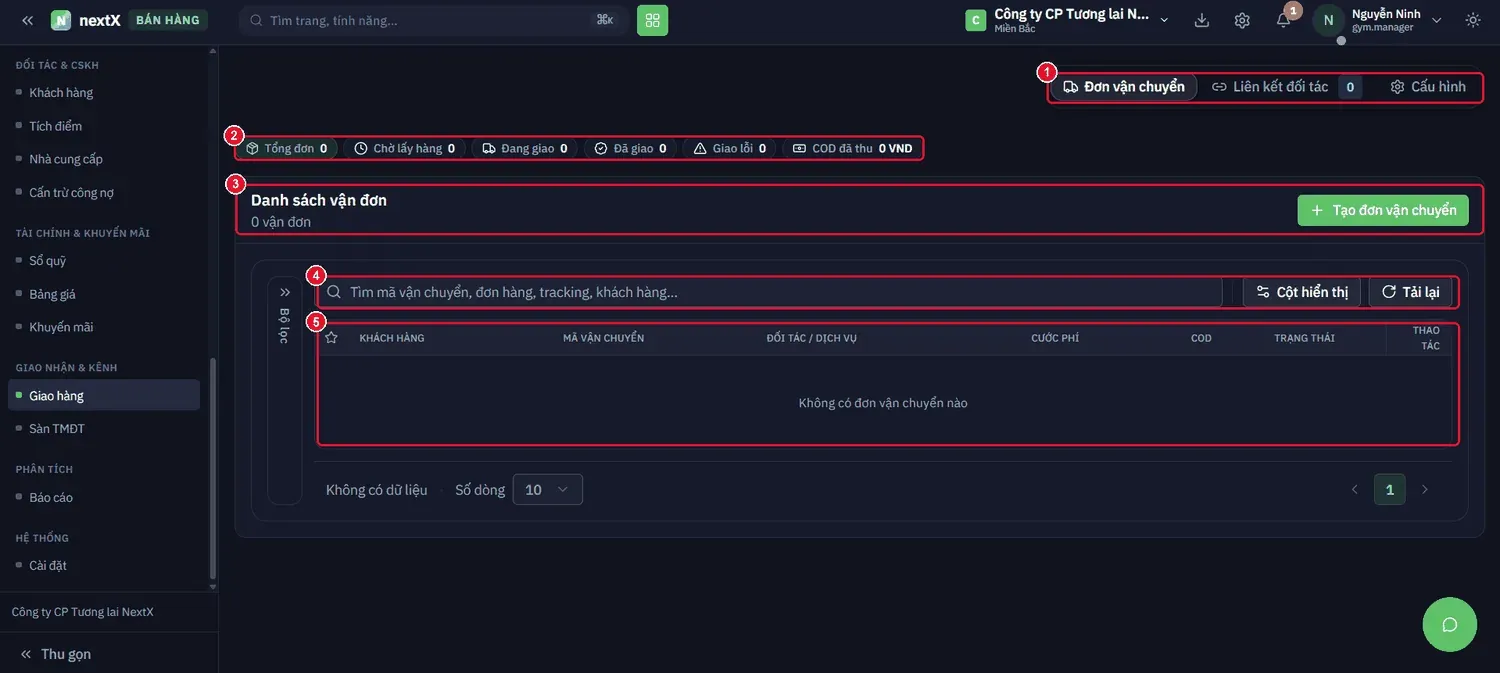
Task: Open the nextX logo home
Action: click(86, 20)
